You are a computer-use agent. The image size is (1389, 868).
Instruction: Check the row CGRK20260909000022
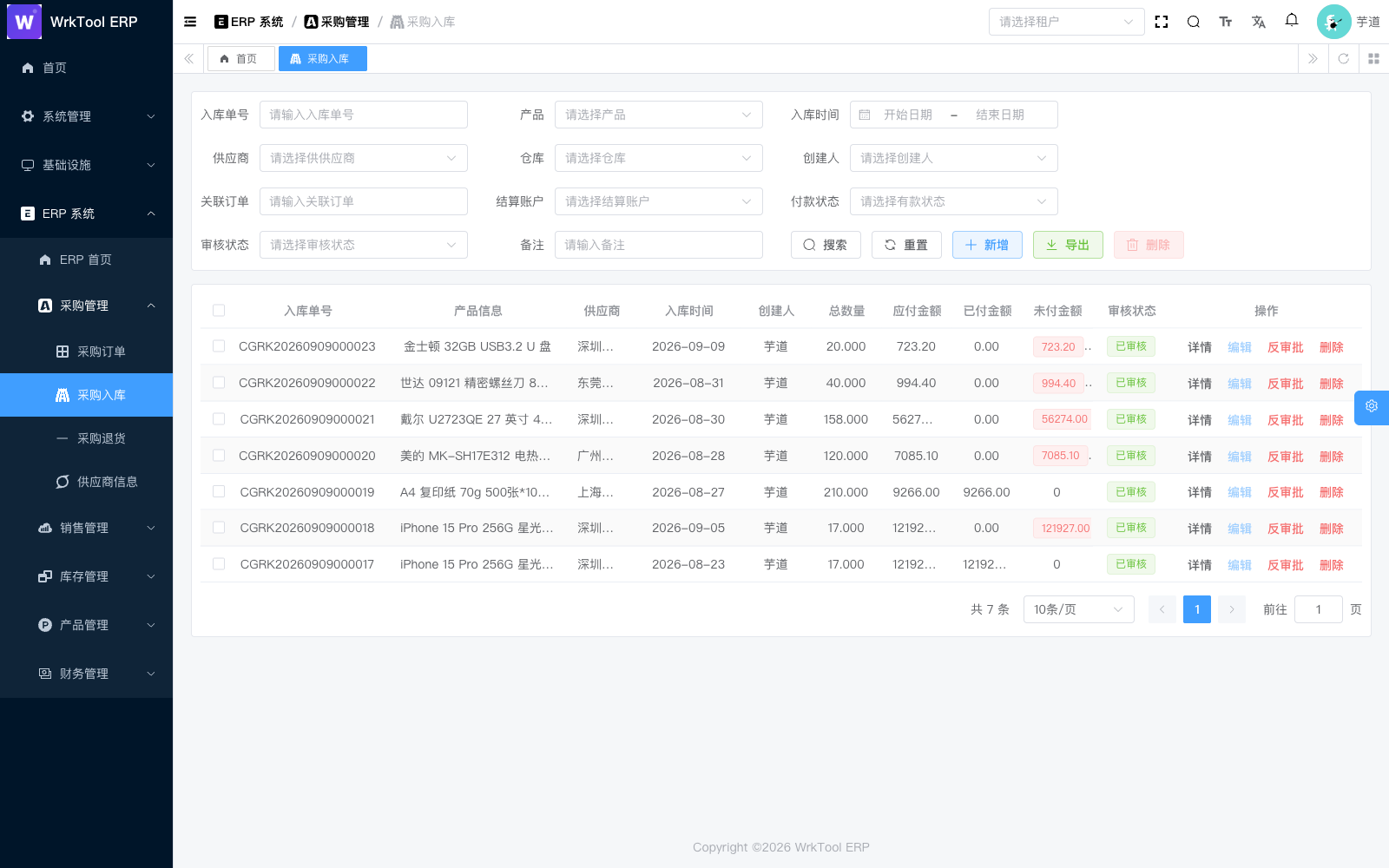point(219,383)
